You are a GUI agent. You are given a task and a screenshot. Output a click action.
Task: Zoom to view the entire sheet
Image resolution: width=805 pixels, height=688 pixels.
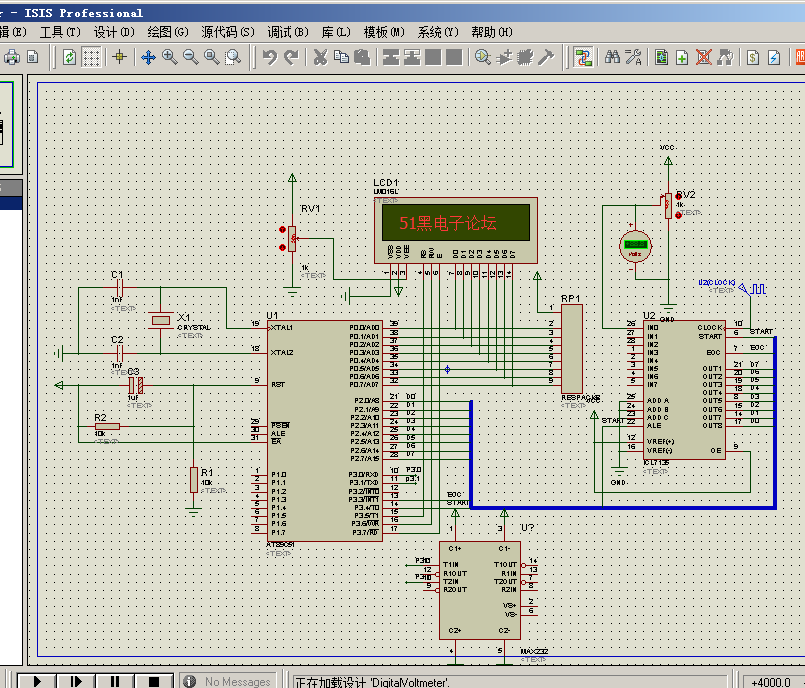(212, 57)
